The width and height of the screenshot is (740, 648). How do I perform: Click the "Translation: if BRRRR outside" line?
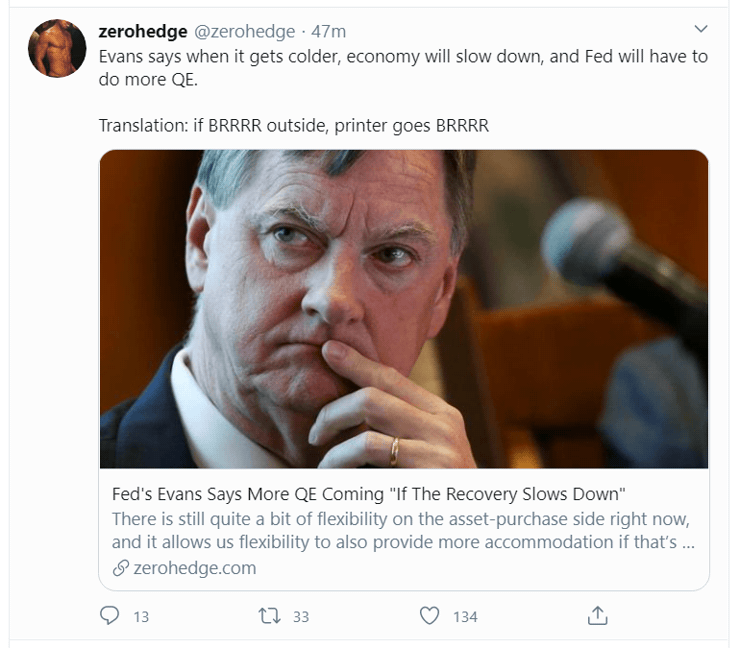tap(293, 126)
